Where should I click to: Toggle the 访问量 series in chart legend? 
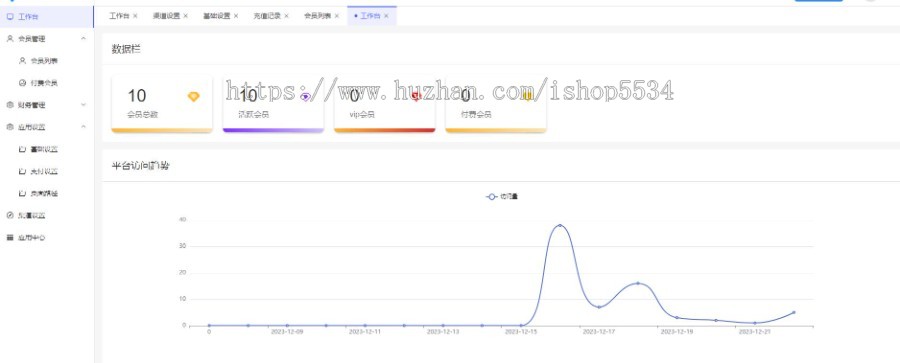(502, 196)
